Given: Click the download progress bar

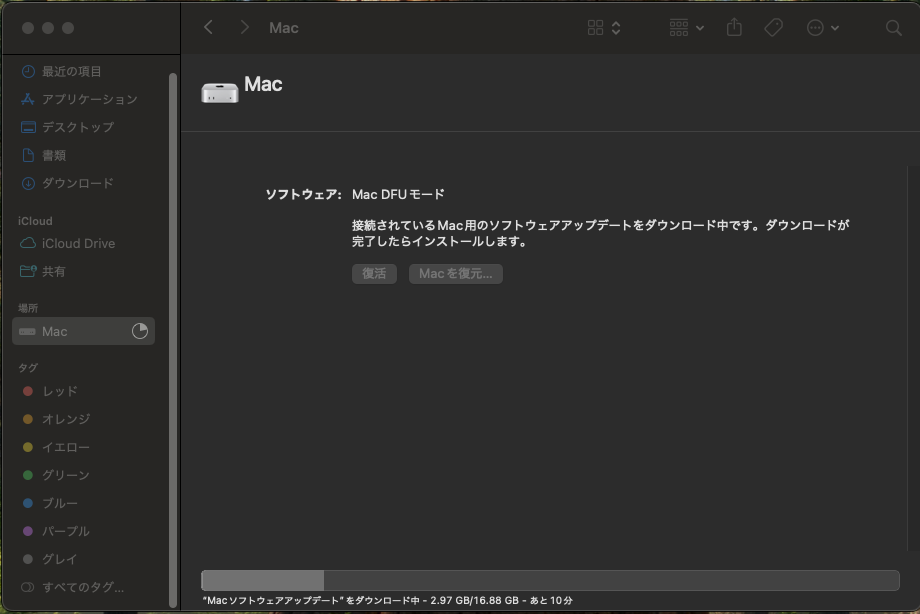Looking at the screenshot, I should tap(550, 580).
